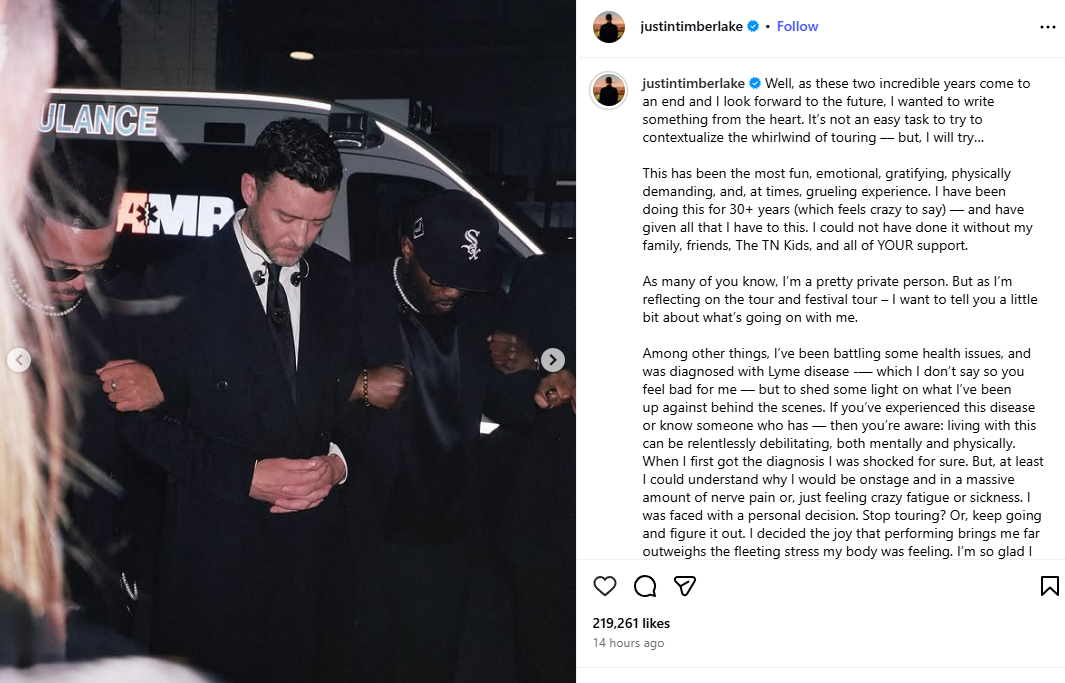Open justintimberlake username in the caption
This screenshot has height=683, width=1065.
[693, 84]
